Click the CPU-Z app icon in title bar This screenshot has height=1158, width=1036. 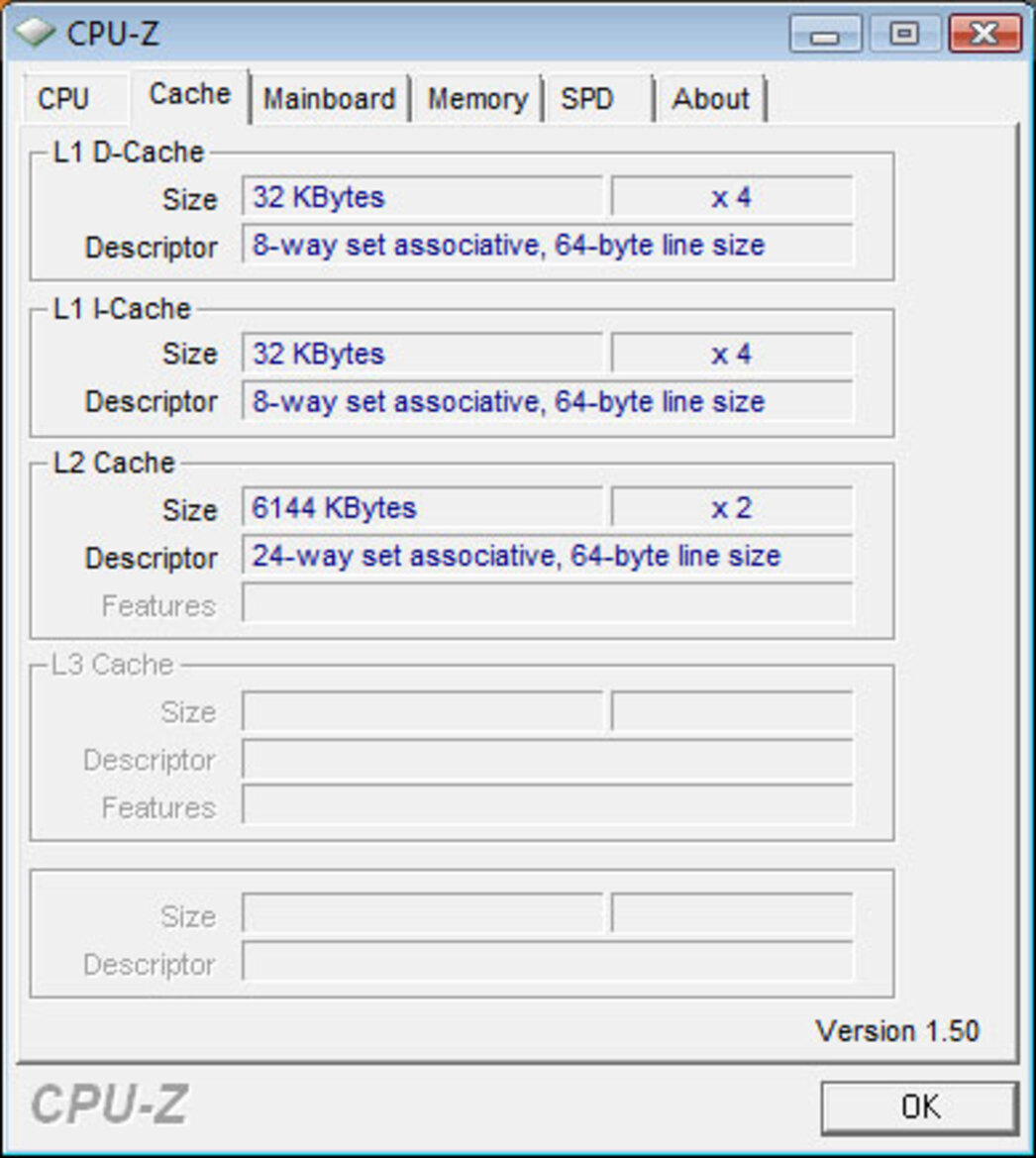click(34, 34)
